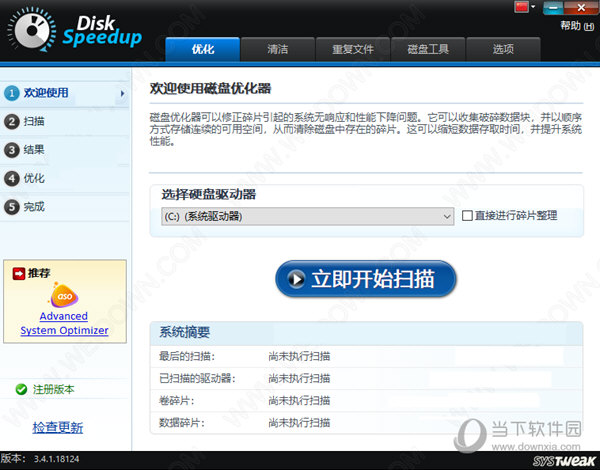600x470 pixels.
Task: Click the orange ASO product icon
Action: 64,295
